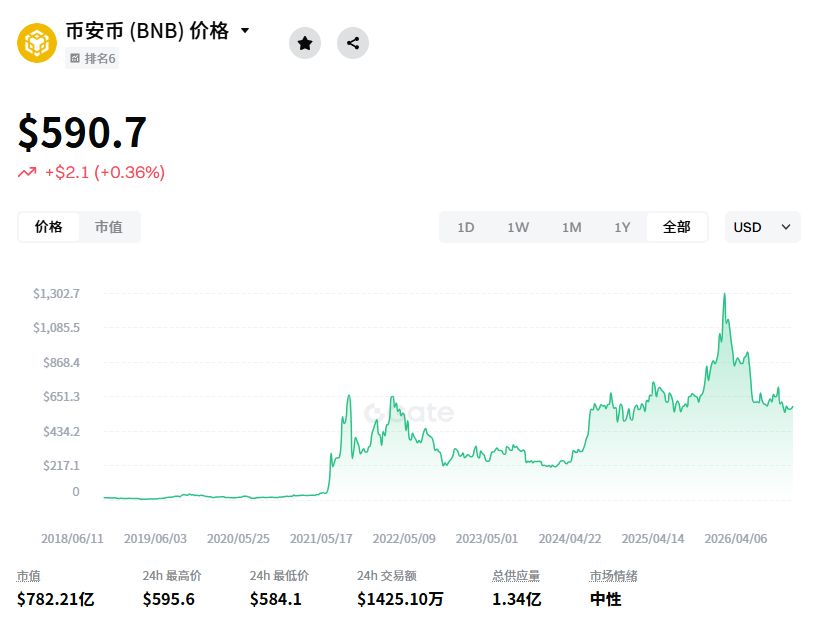
Task: Click the $584.1 24h low value
Action: (x=276, y=599)
